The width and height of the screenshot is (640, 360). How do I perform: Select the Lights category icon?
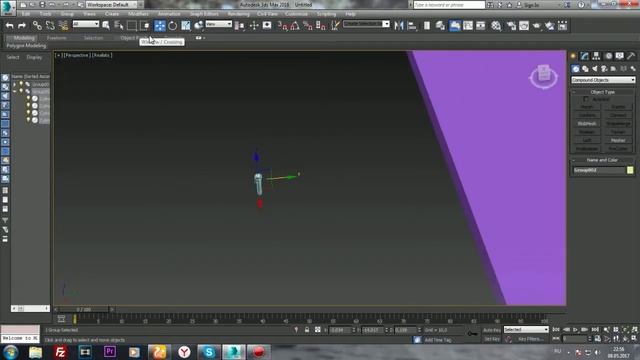tap(595, 69)
